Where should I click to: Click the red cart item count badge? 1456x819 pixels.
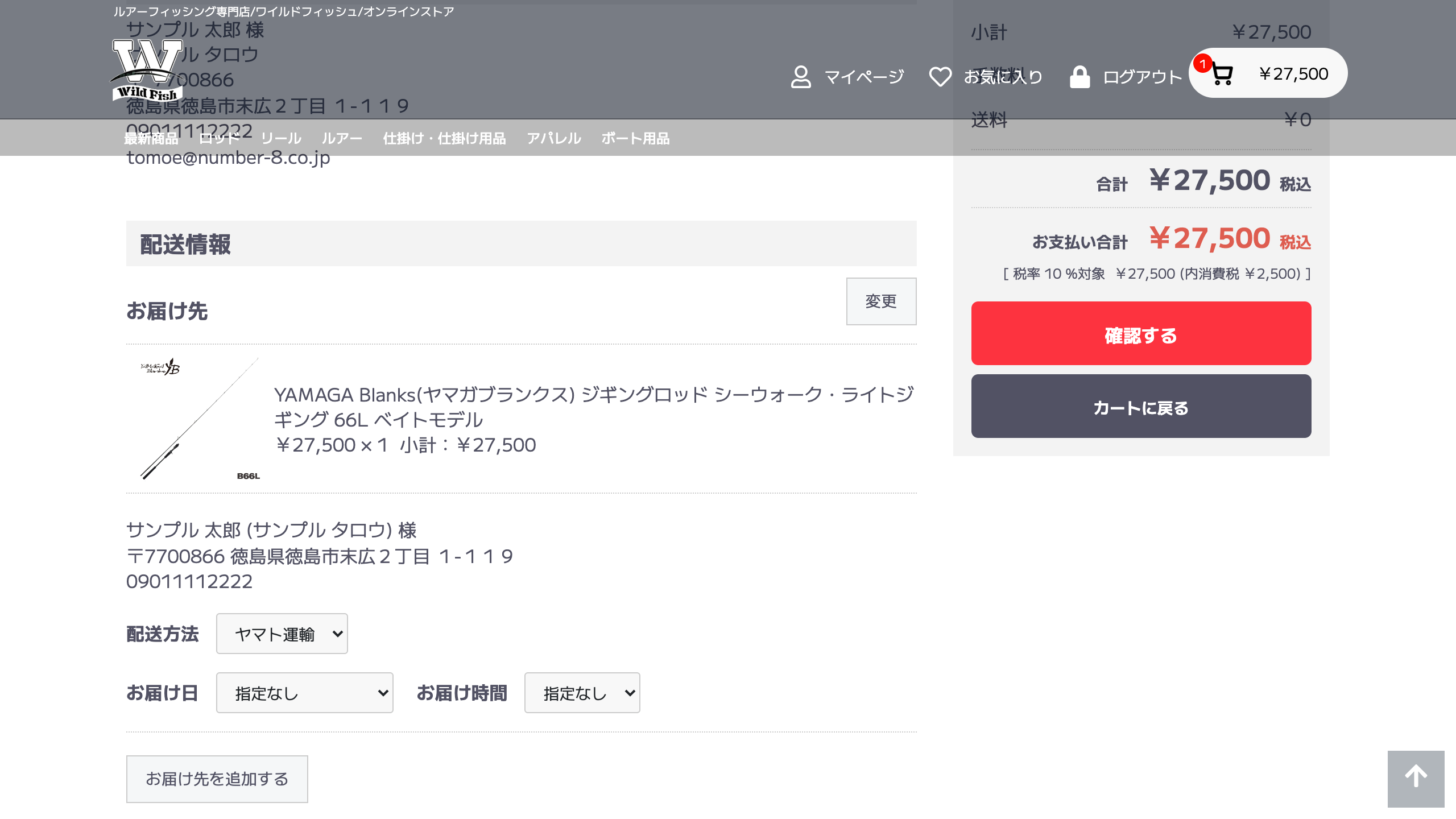[x=1202, y=64]
